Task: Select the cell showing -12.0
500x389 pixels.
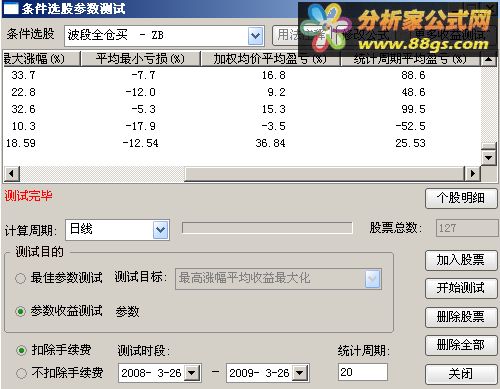Action: pos(140,92)
